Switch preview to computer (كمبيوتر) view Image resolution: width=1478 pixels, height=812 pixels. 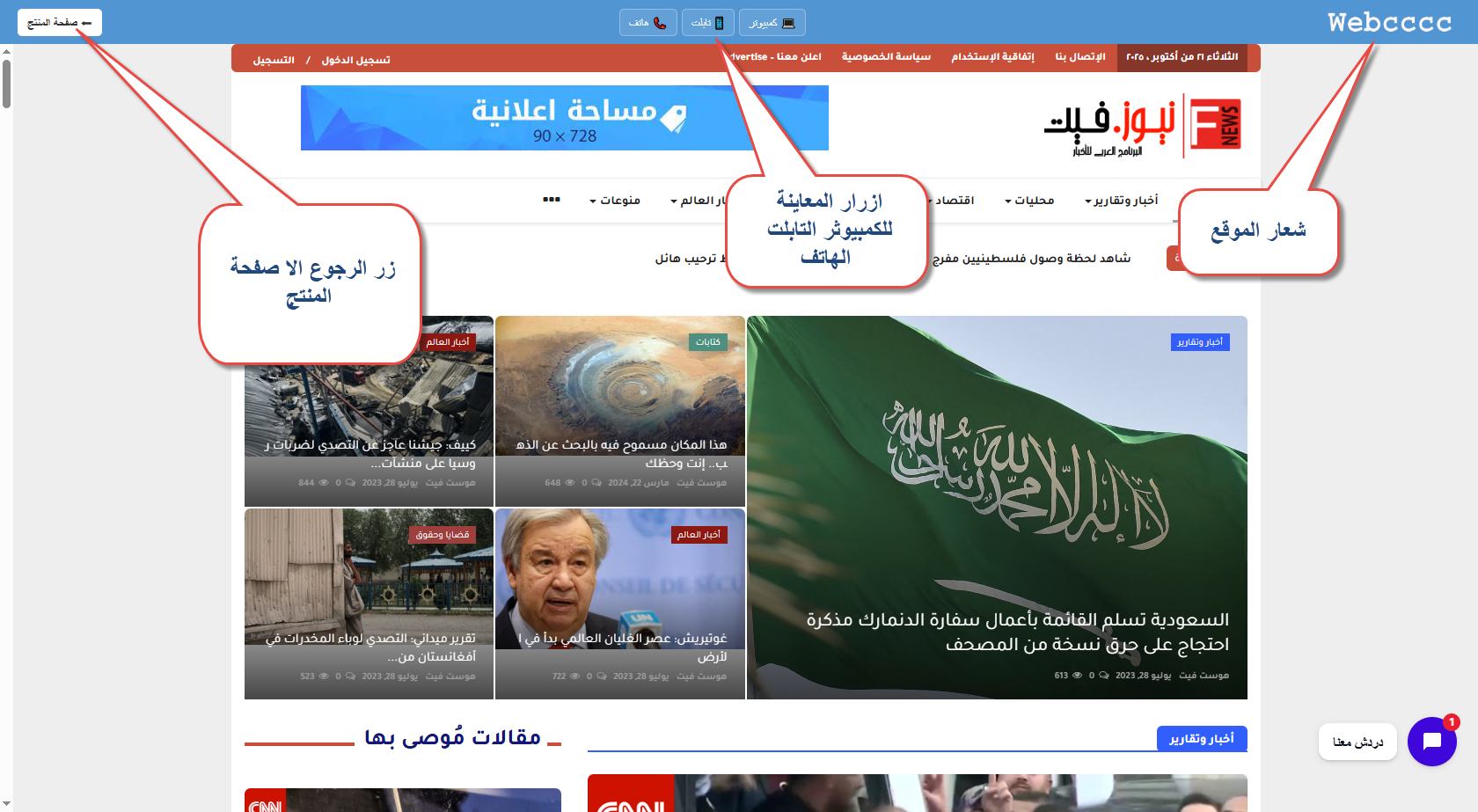pyautogui.click(x=772, y=23)
